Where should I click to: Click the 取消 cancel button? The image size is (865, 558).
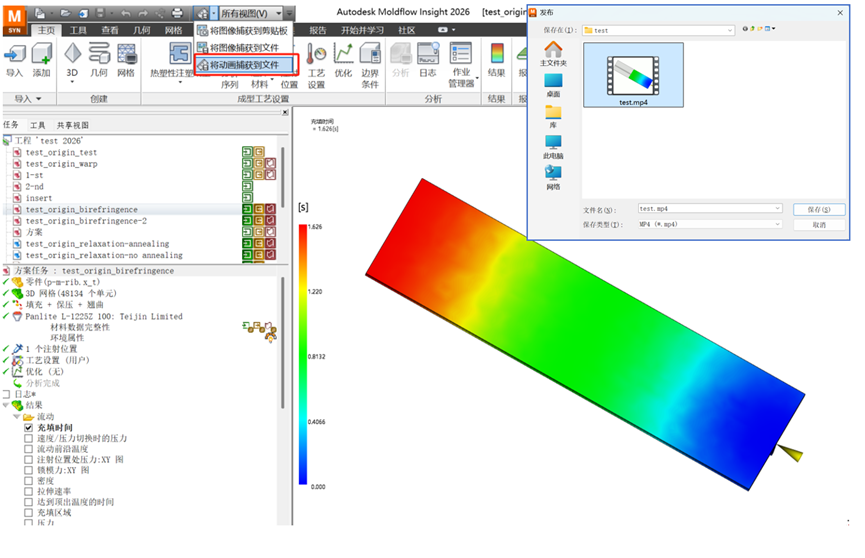(819, 225)
